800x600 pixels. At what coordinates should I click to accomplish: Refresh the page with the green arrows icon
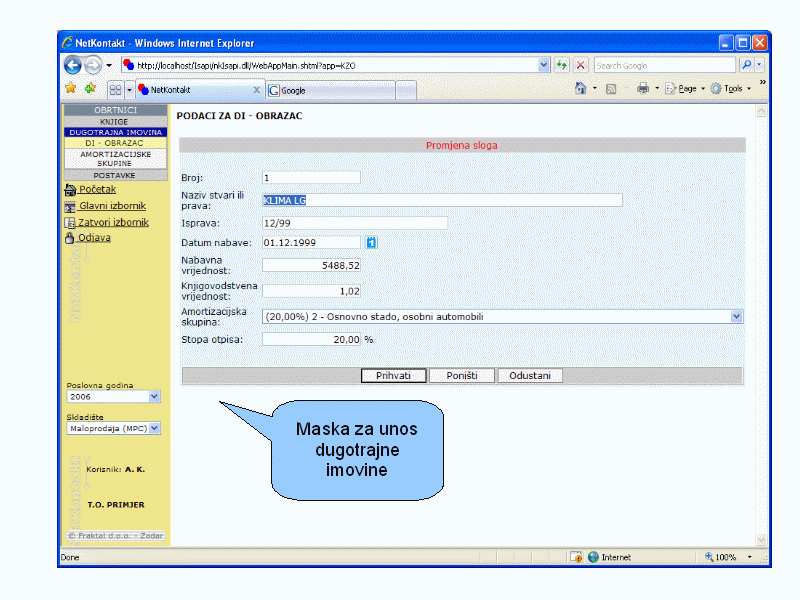[562, 65]
